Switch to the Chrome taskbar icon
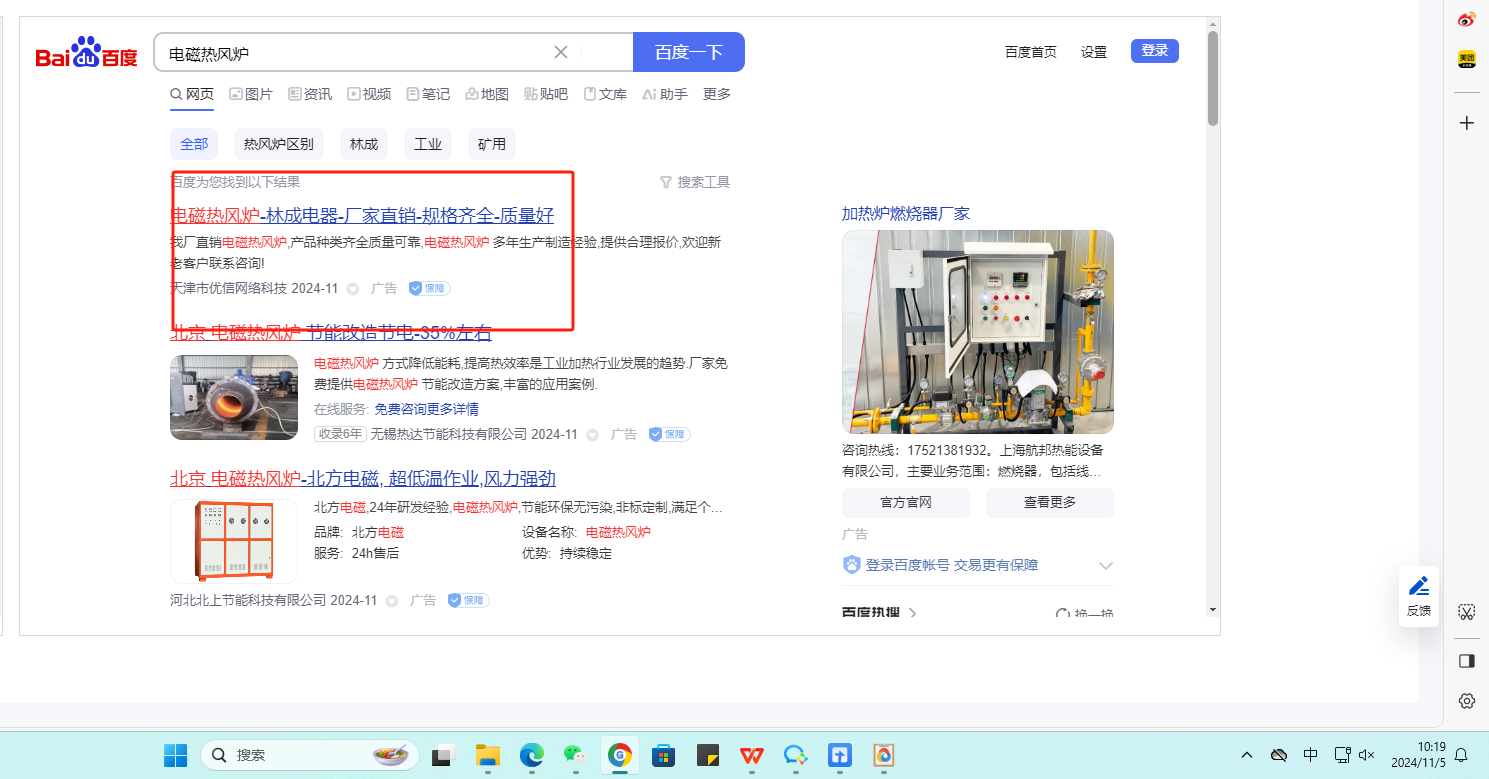The height and width of the screenshot is (779, 1489). 619,755
